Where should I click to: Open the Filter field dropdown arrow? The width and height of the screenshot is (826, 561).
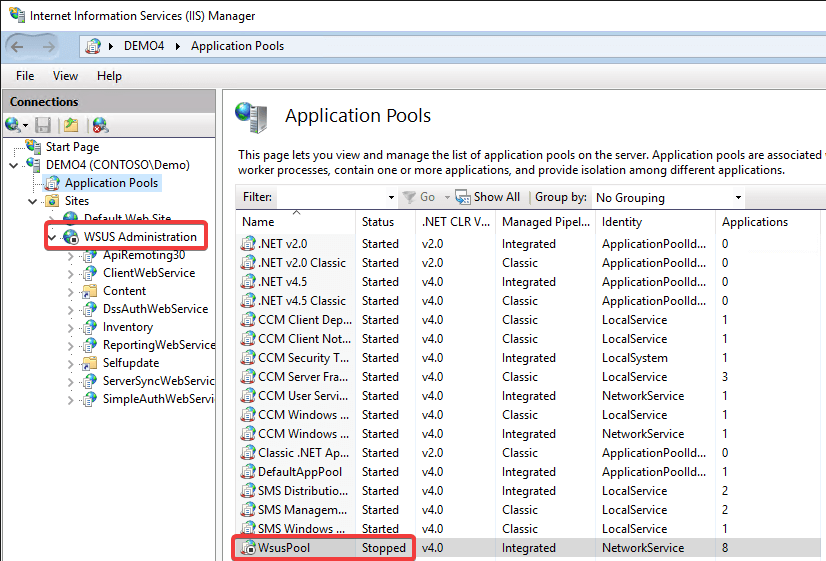pos(391,198)
